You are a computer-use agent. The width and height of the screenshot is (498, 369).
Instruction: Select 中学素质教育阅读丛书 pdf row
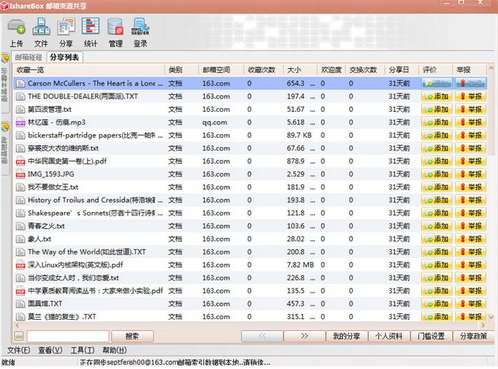coord(250,291)
